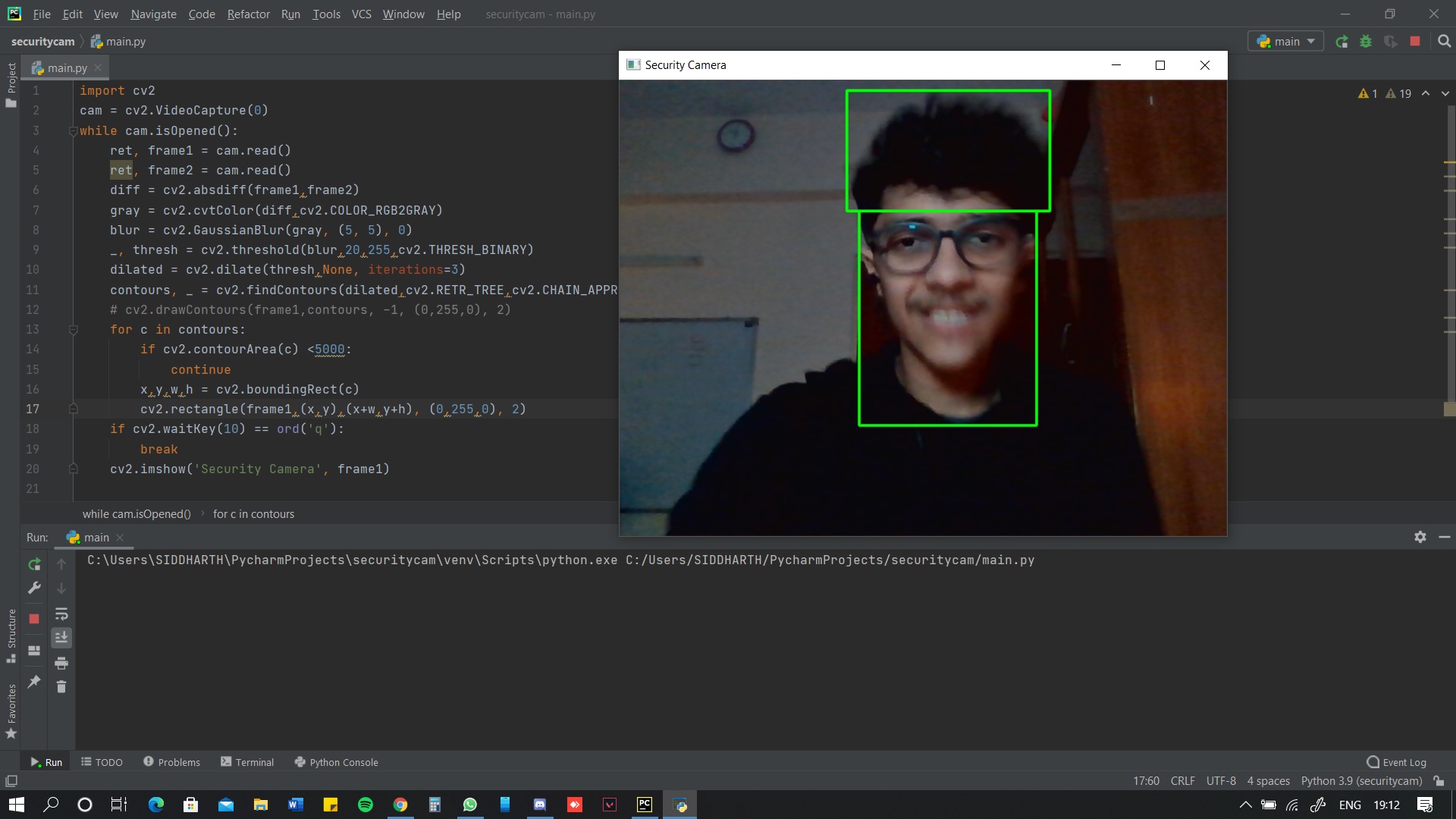This screenshot has width=1456, height=819.
Task: Open the Refactor menu
Action: [x=248, y=14]
